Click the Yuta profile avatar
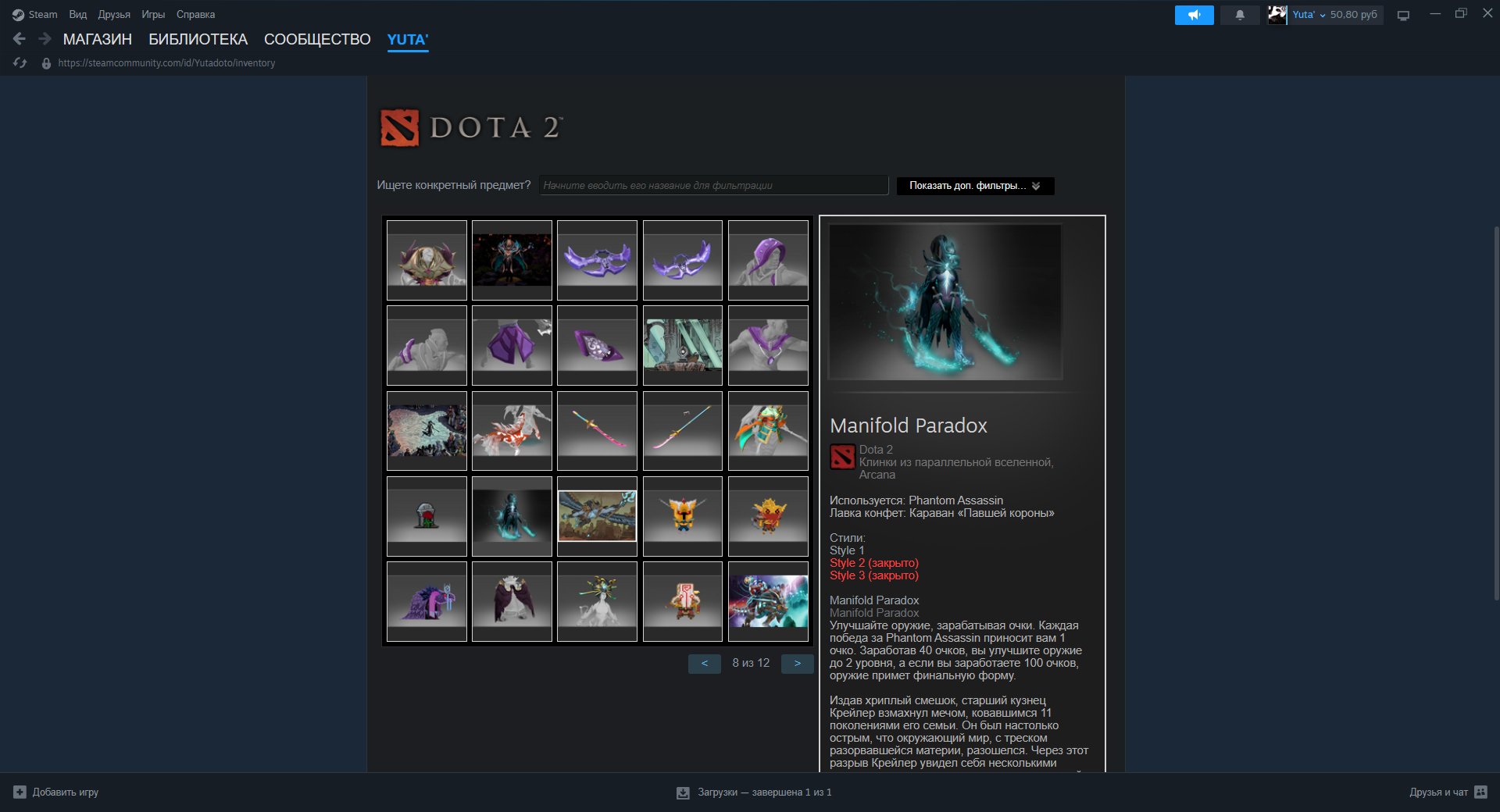This screenshot has height=812, width=1500. [1277, 15]
